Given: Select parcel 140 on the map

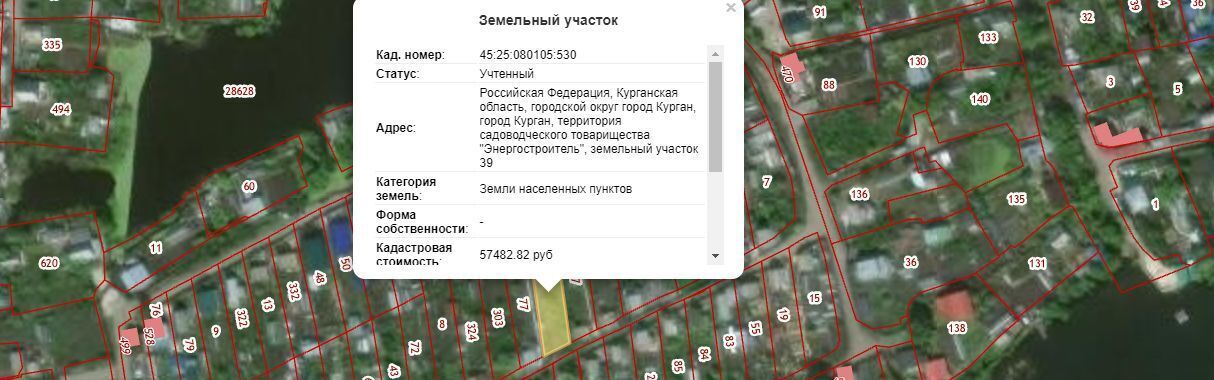Looking at the screenshot, I should (x=979, y=99).
